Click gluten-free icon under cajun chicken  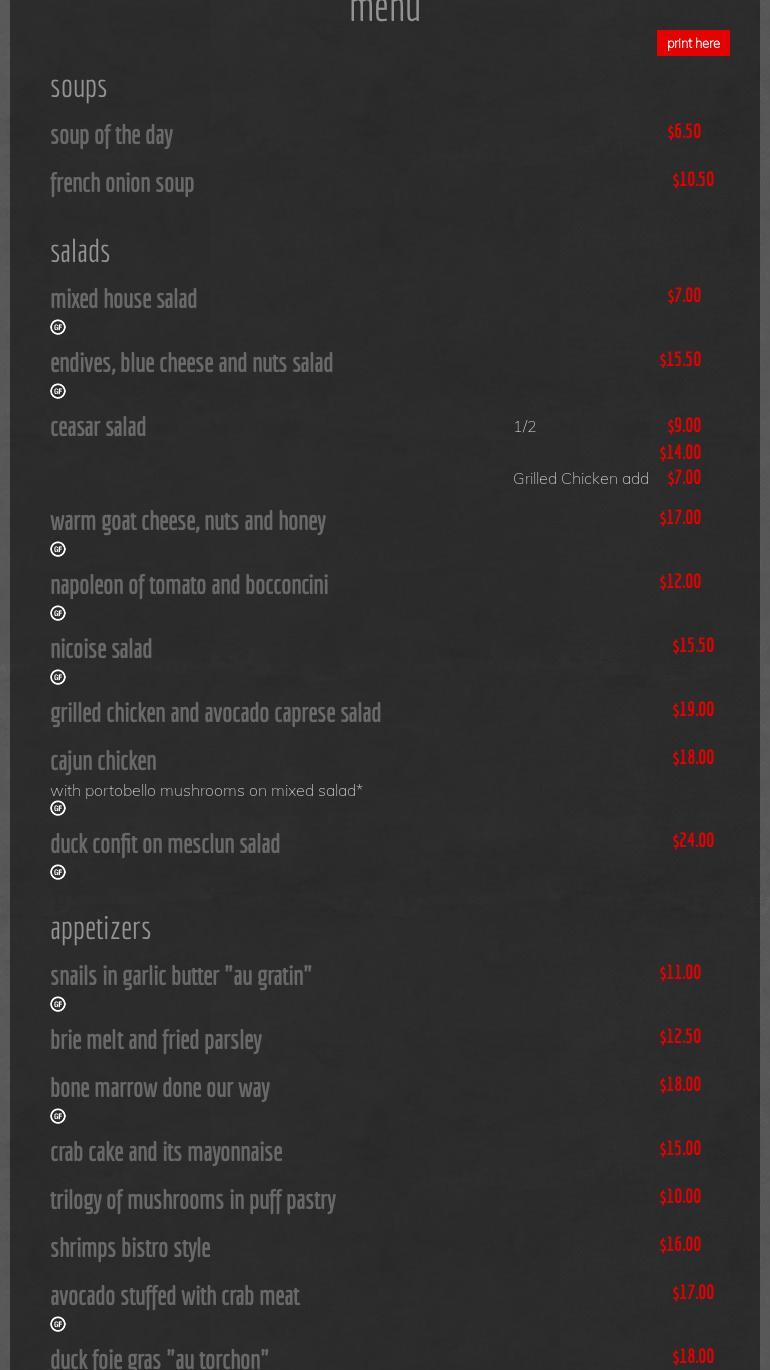tap(58, 808)
